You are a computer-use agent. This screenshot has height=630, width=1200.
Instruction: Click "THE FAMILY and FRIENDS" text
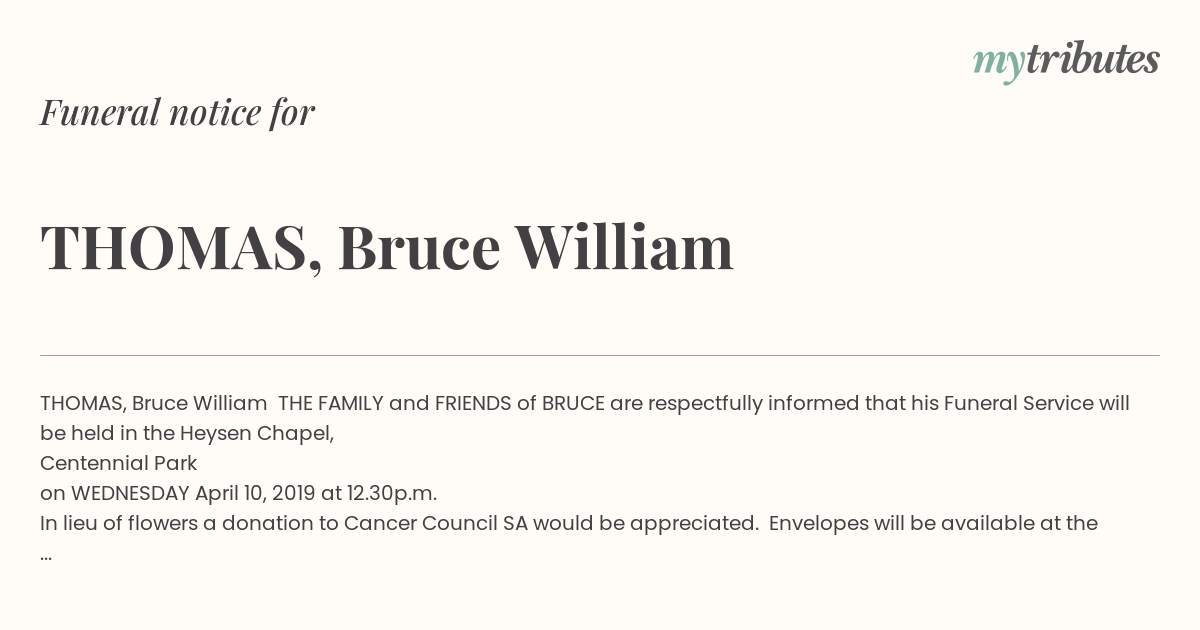[395, 403]
